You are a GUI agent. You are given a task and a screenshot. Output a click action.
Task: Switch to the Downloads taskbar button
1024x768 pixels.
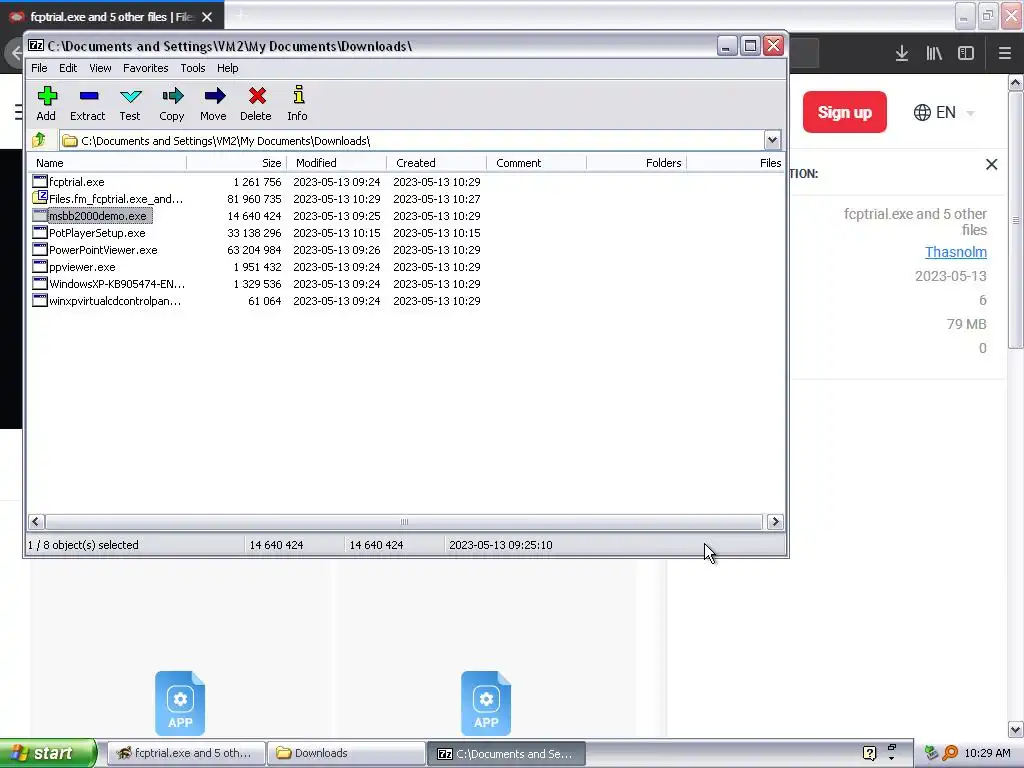tap(346, 753)
